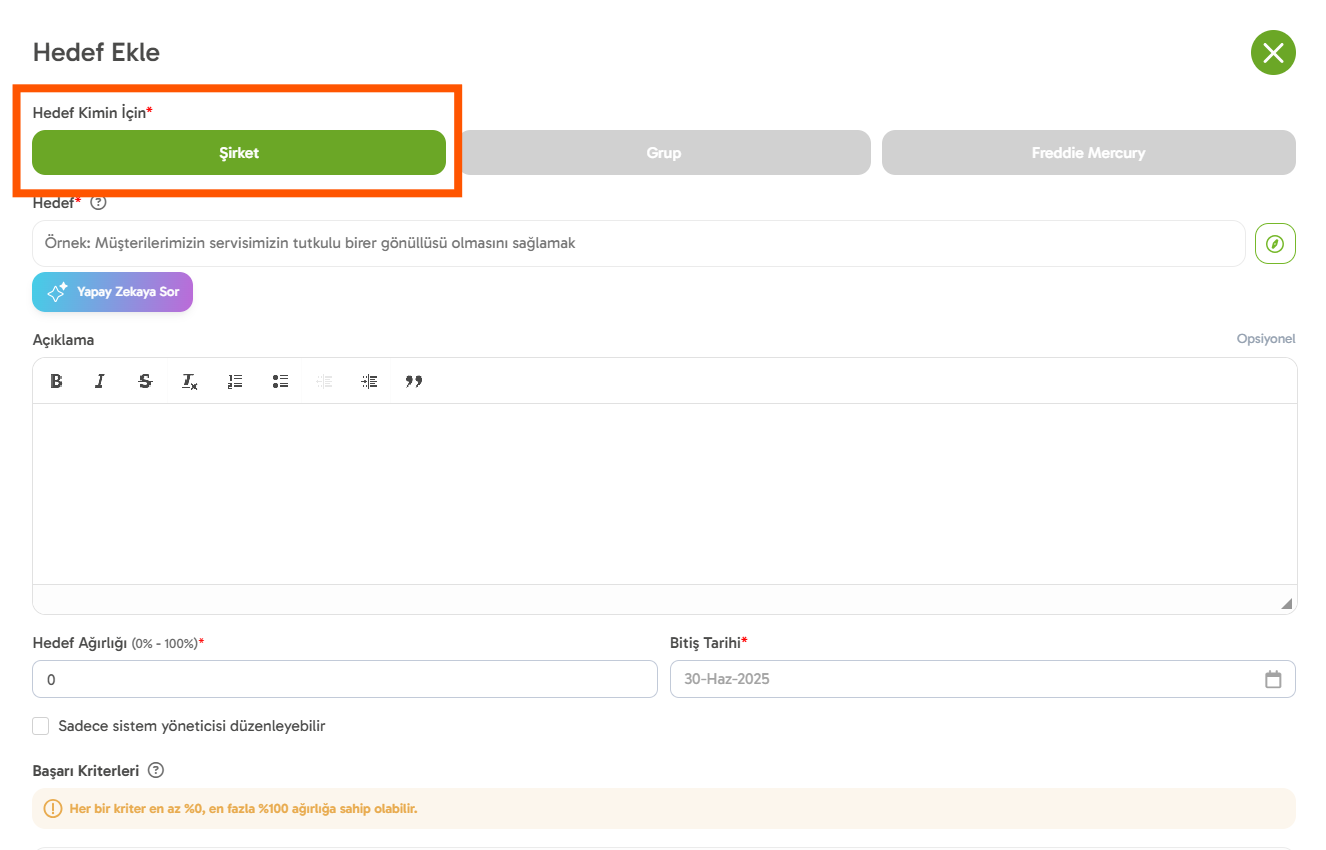Screen dimensions: 1326x850
Task: Clear text formatting in the editor
Action: (x=190, y=381)
